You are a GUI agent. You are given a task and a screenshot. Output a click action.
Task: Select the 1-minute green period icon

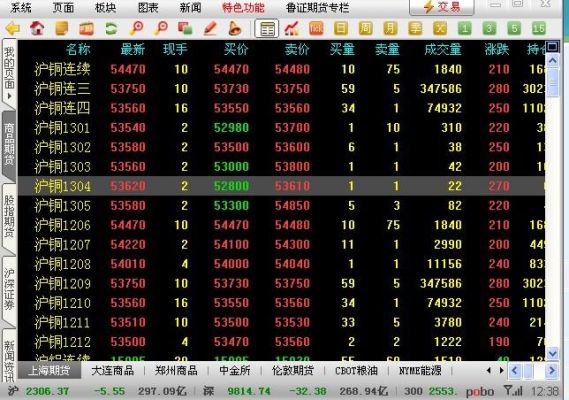pyautogui.click(x=464, y=28)
